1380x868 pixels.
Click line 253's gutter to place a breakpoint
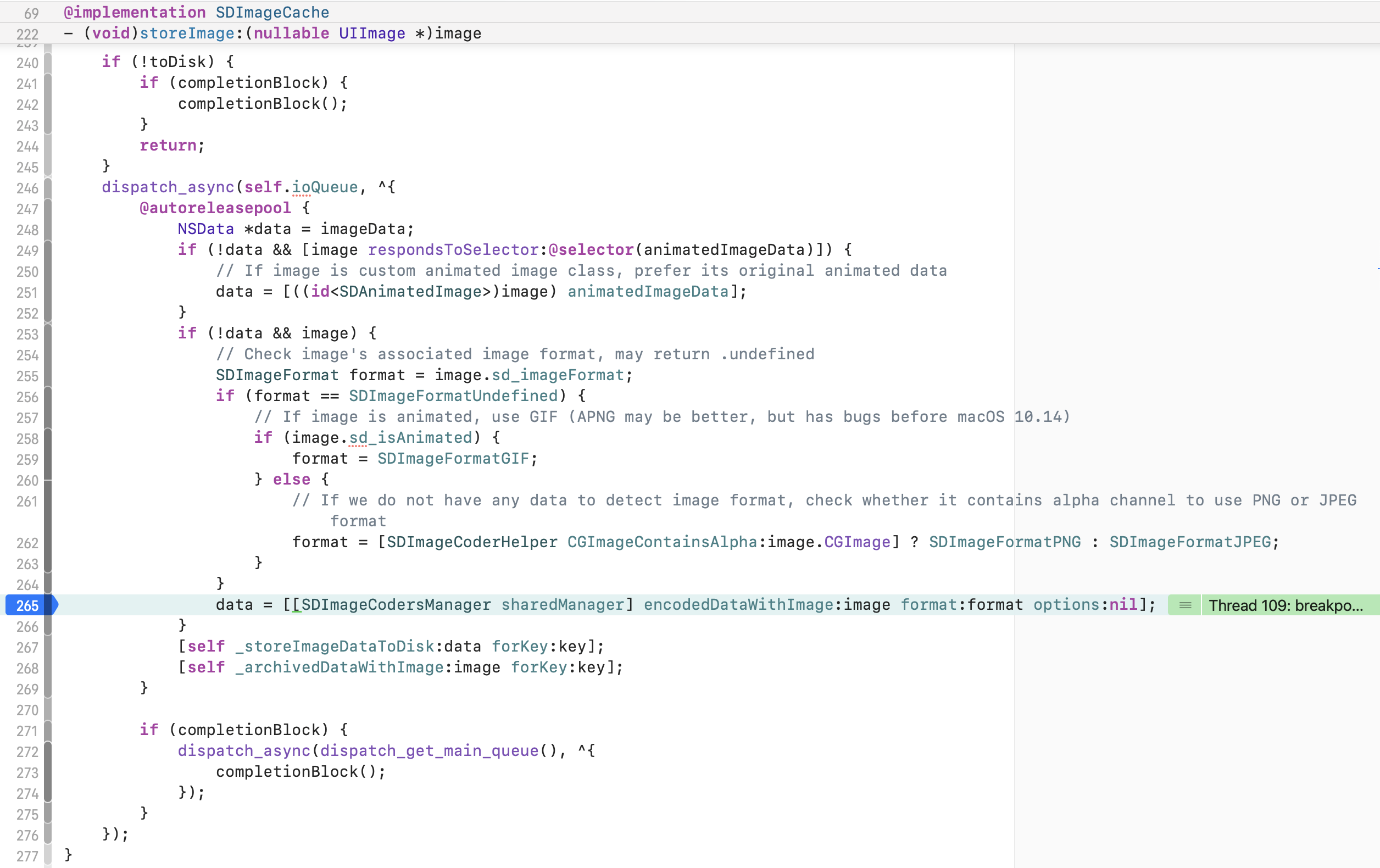point(27,334)
